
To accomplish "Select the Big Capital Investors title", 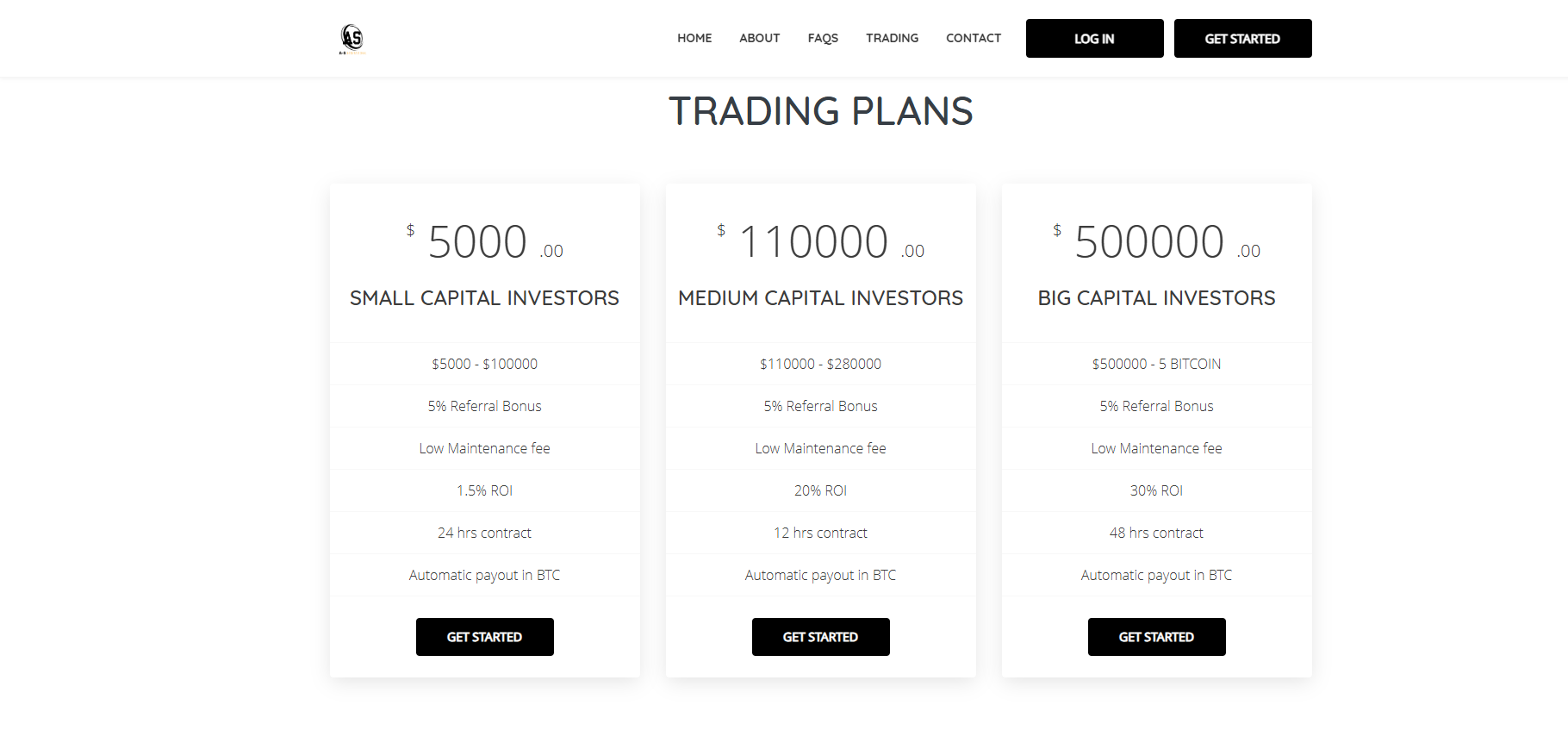I will click(1156, 298).
